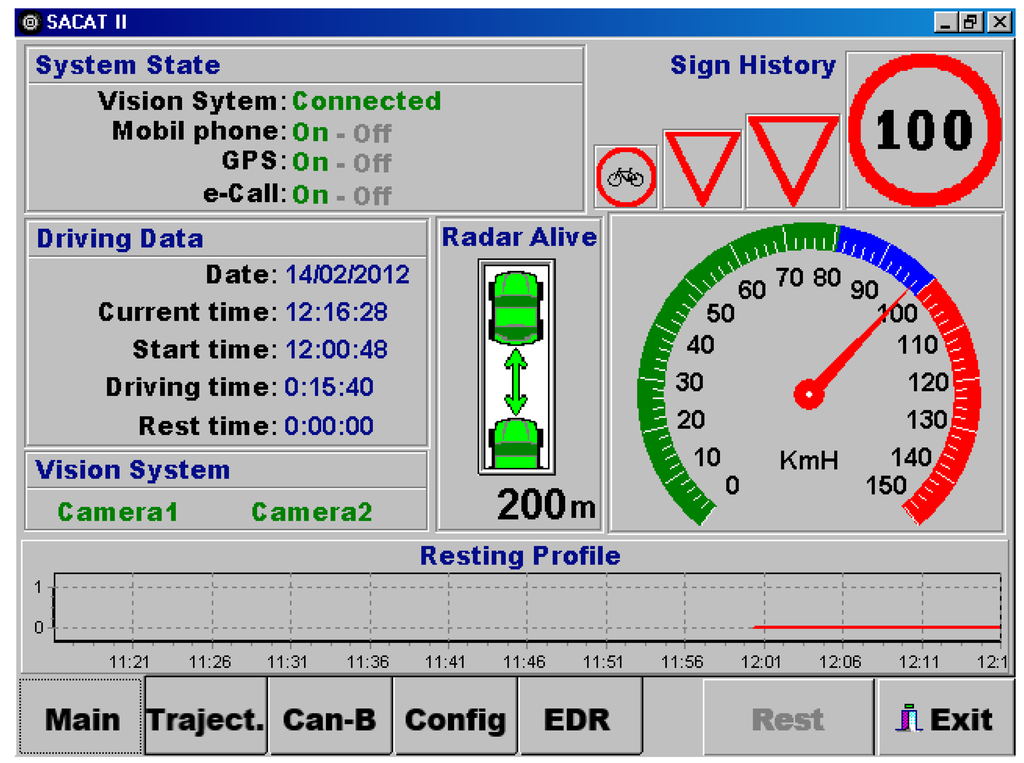
Task: Open the Can-B tab
Action: 330,719
